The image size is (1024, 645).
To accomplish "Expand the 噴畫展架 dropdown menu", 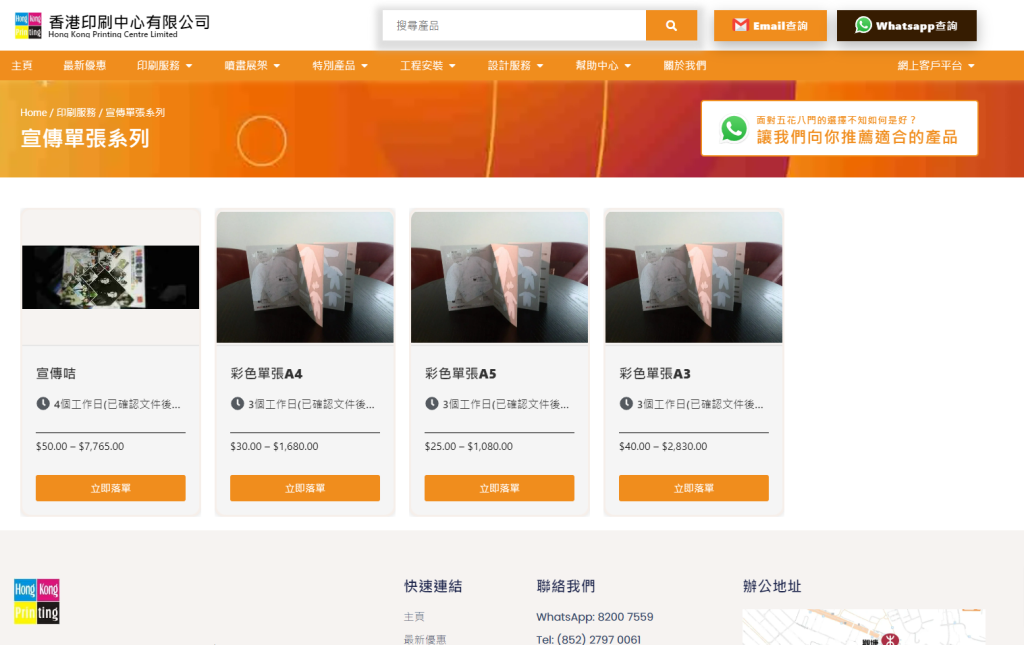I will tap(252, 66).
